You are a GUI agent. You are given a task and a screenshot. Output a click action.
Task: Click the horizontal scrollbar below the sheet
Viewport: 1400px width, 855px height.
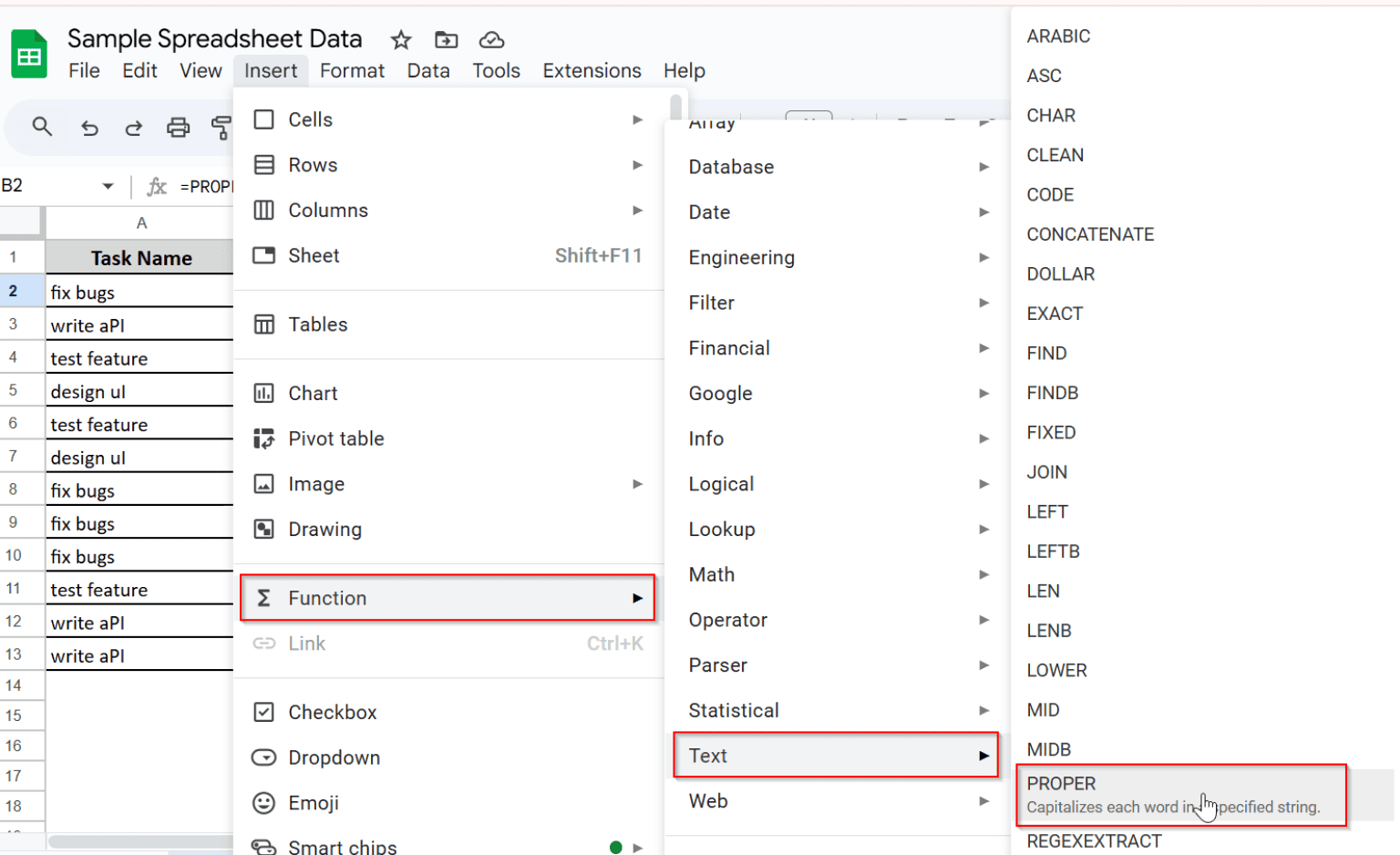(x=137, y=841)
